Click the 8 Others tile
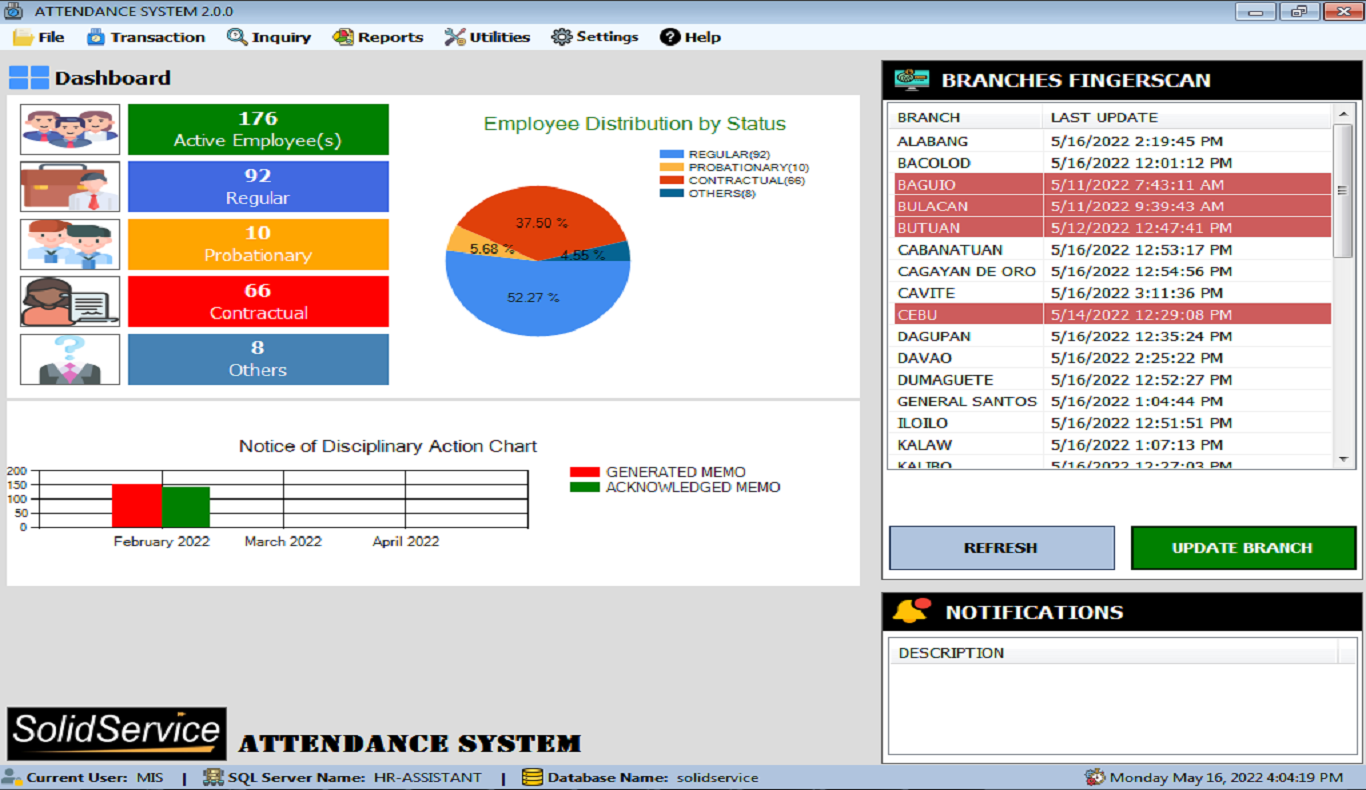Viewport: 1366px width, 790px height. click(258, 359)
